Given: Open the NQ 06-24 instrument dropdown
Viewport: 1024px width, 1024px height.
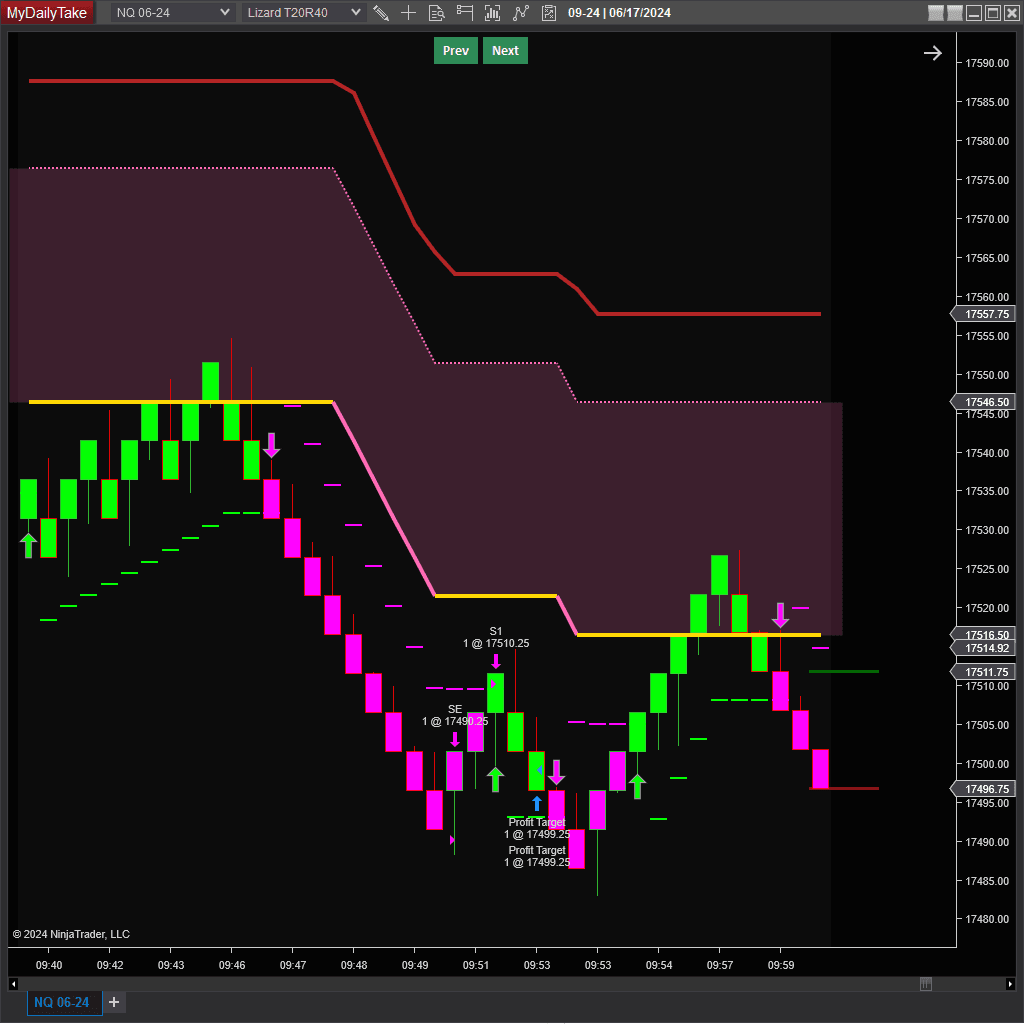Looking at the screenshot, I should pyautogui.click(x=170, y=13).
